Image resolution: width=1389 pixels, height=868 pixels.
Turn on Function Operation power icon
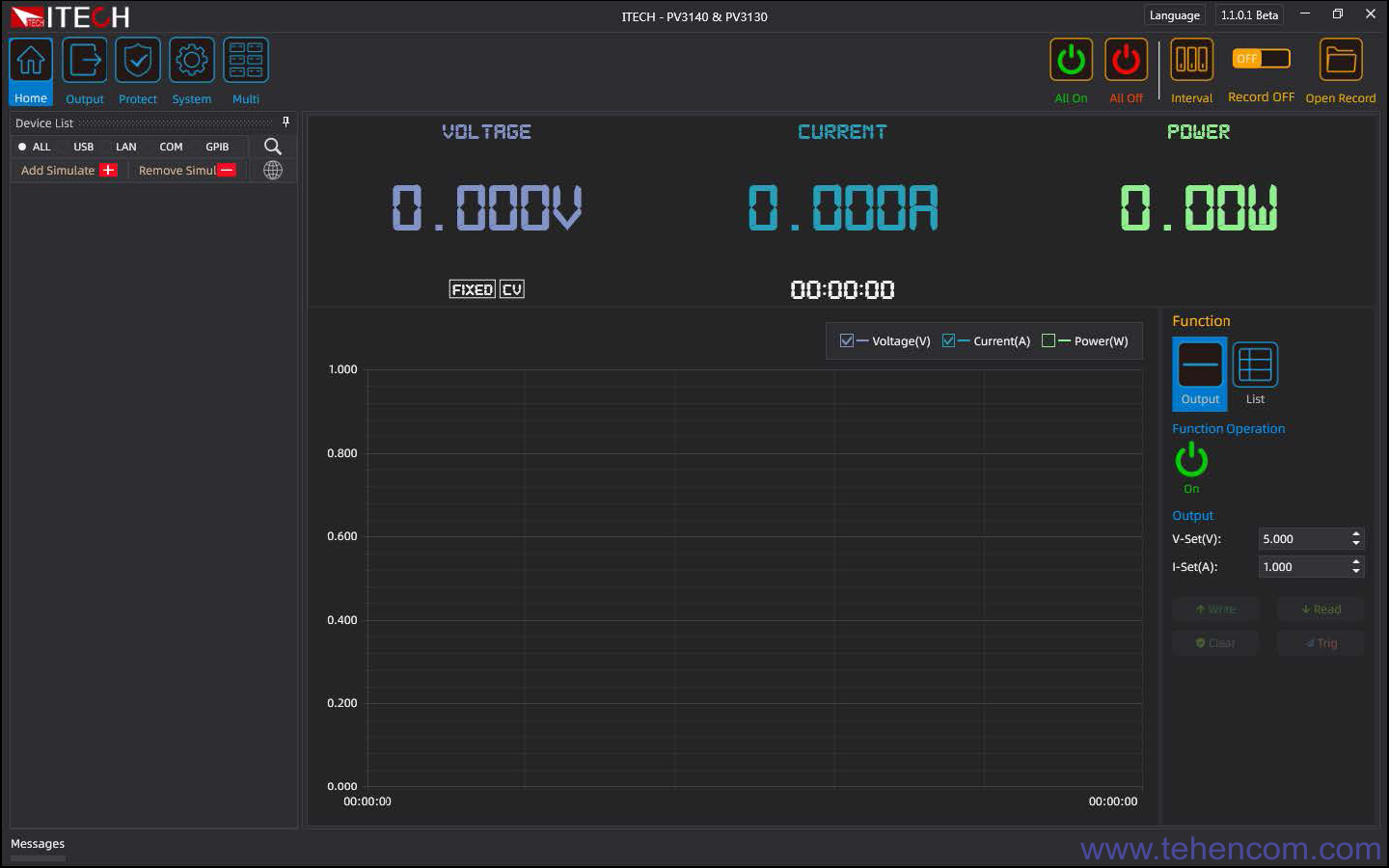[1191, 460]
